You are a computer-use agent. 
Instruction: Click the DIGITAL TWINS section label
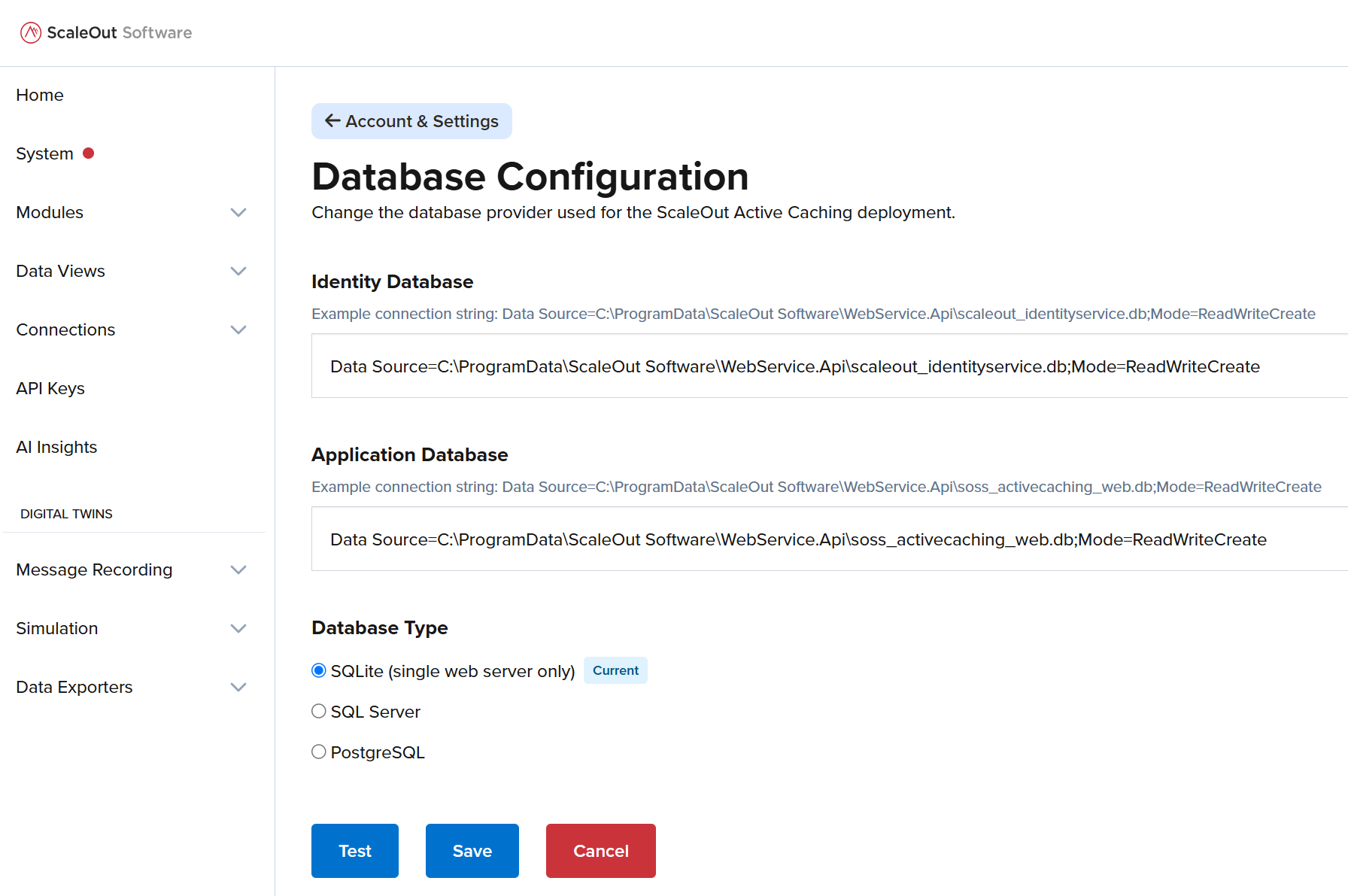66,514
